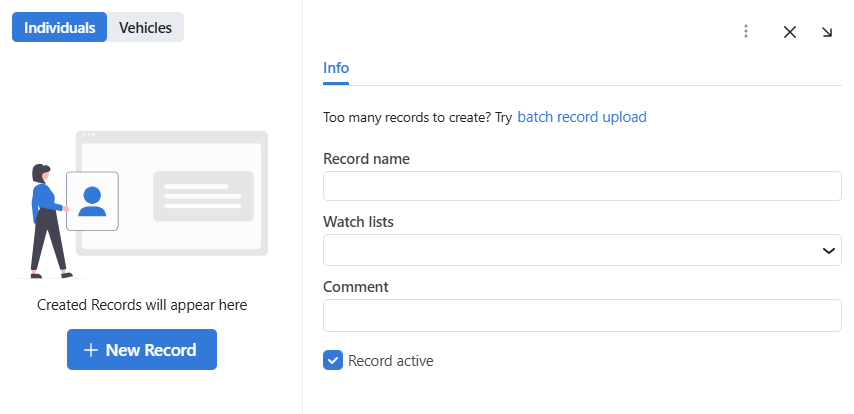854x414 pixels.
Task: Click the three small dots on illustration window
Action: (x=89, y=135)
